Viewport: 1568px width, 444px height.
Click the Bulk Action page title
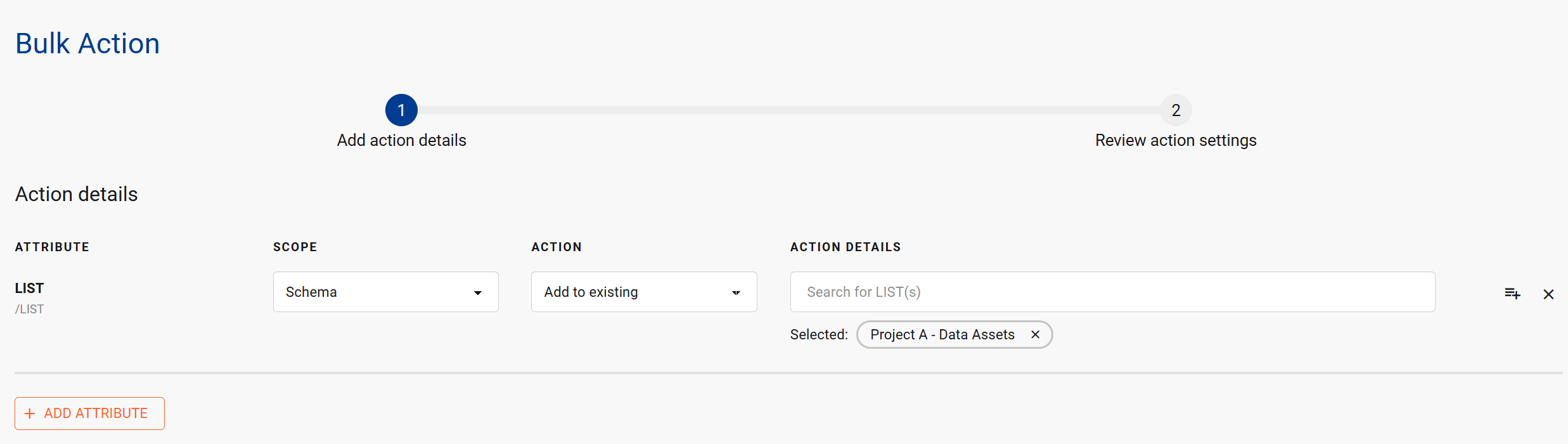87,44
